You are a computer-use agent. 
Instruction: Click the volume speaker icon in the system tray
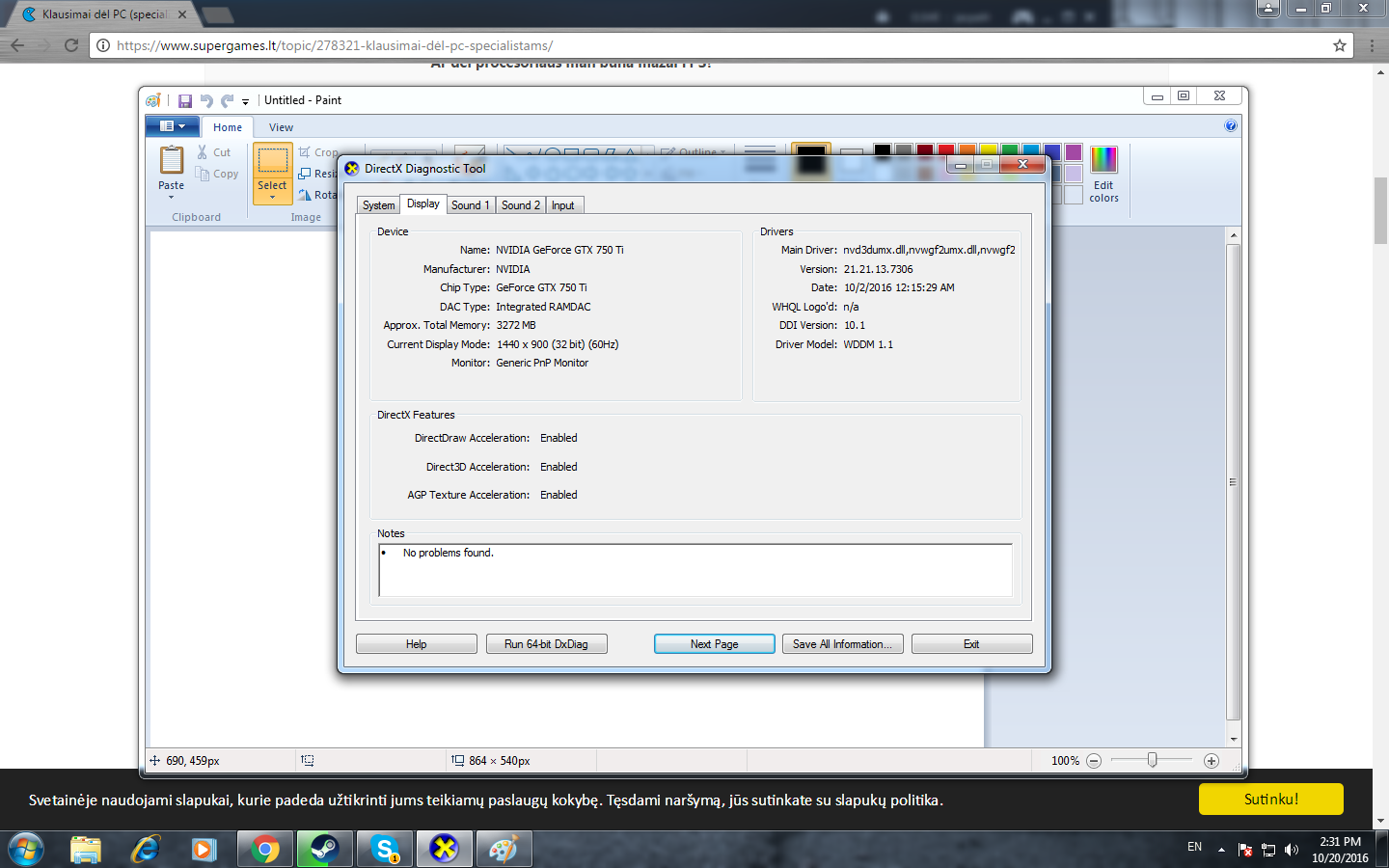point(1292,850)
